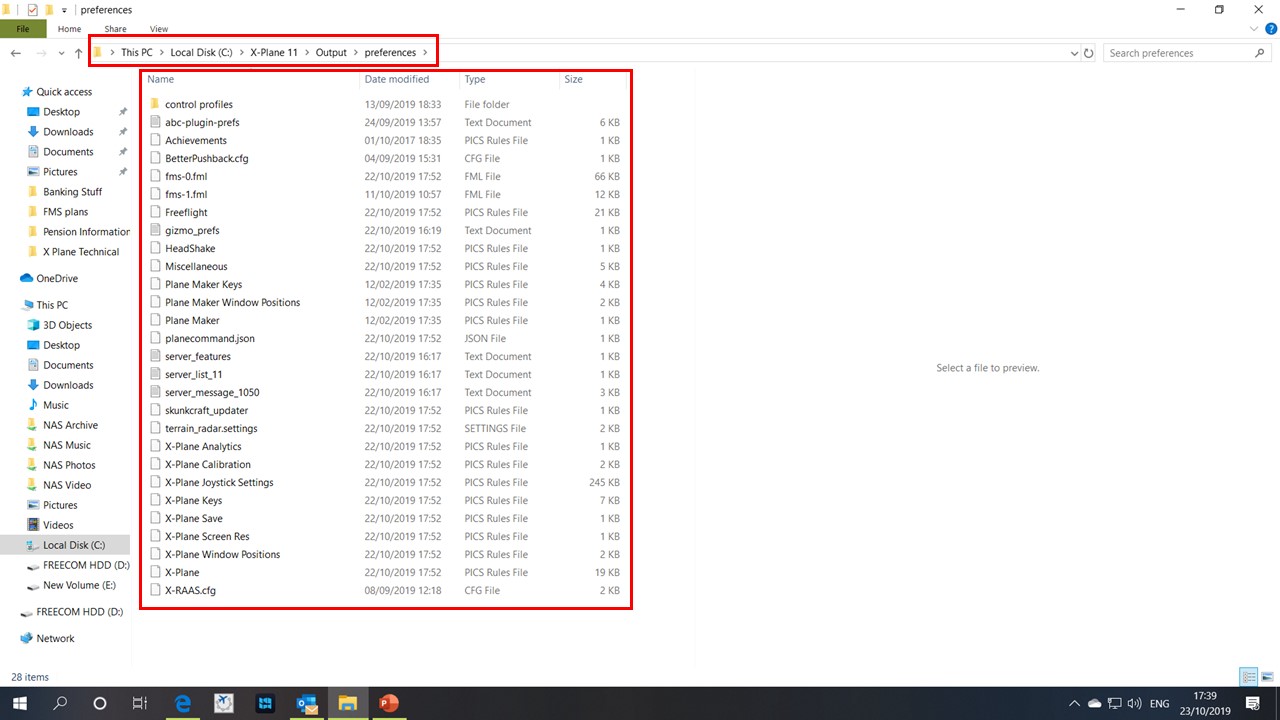
Task: Switch to large icons view layout
Action: coord(1267,677)
